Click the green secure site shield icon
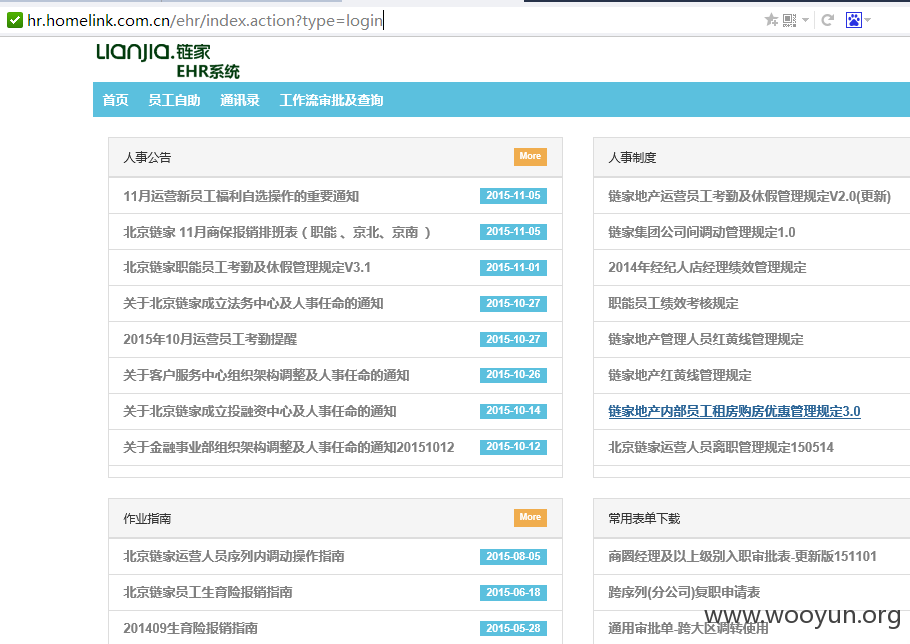 (15, 20)
